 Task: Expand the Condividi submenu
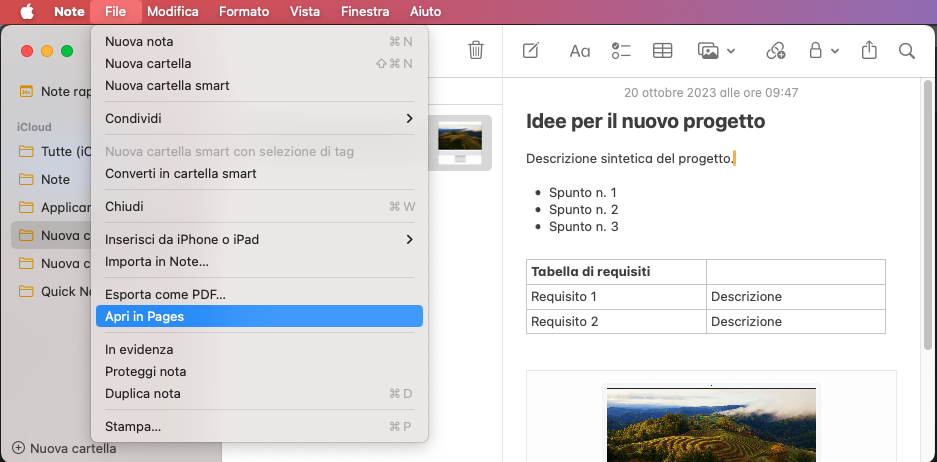coord(259,118)
